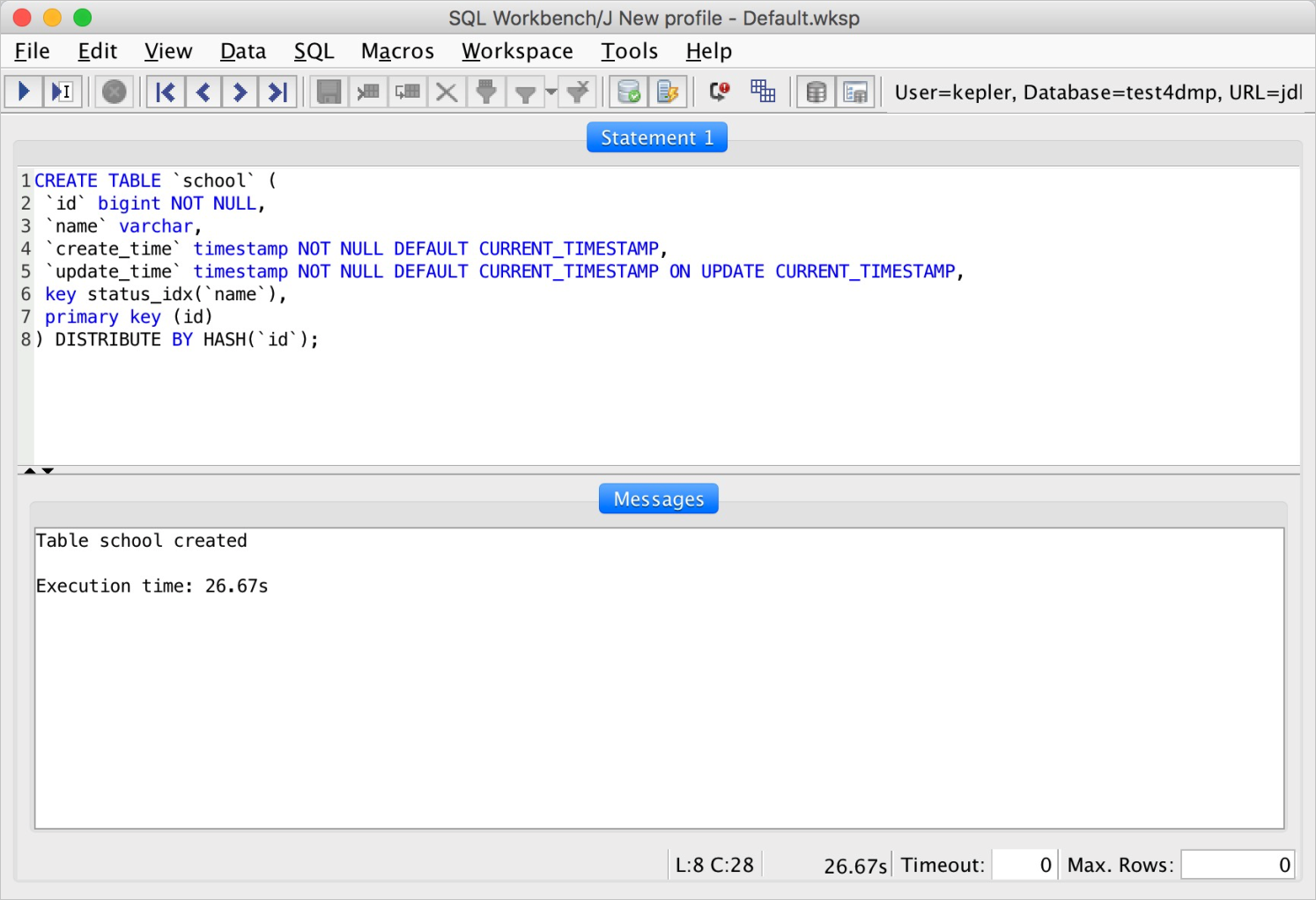Click the filter selection funnel icon
The width and height of the screenshot is (1316, 900).
pos(486,92)
